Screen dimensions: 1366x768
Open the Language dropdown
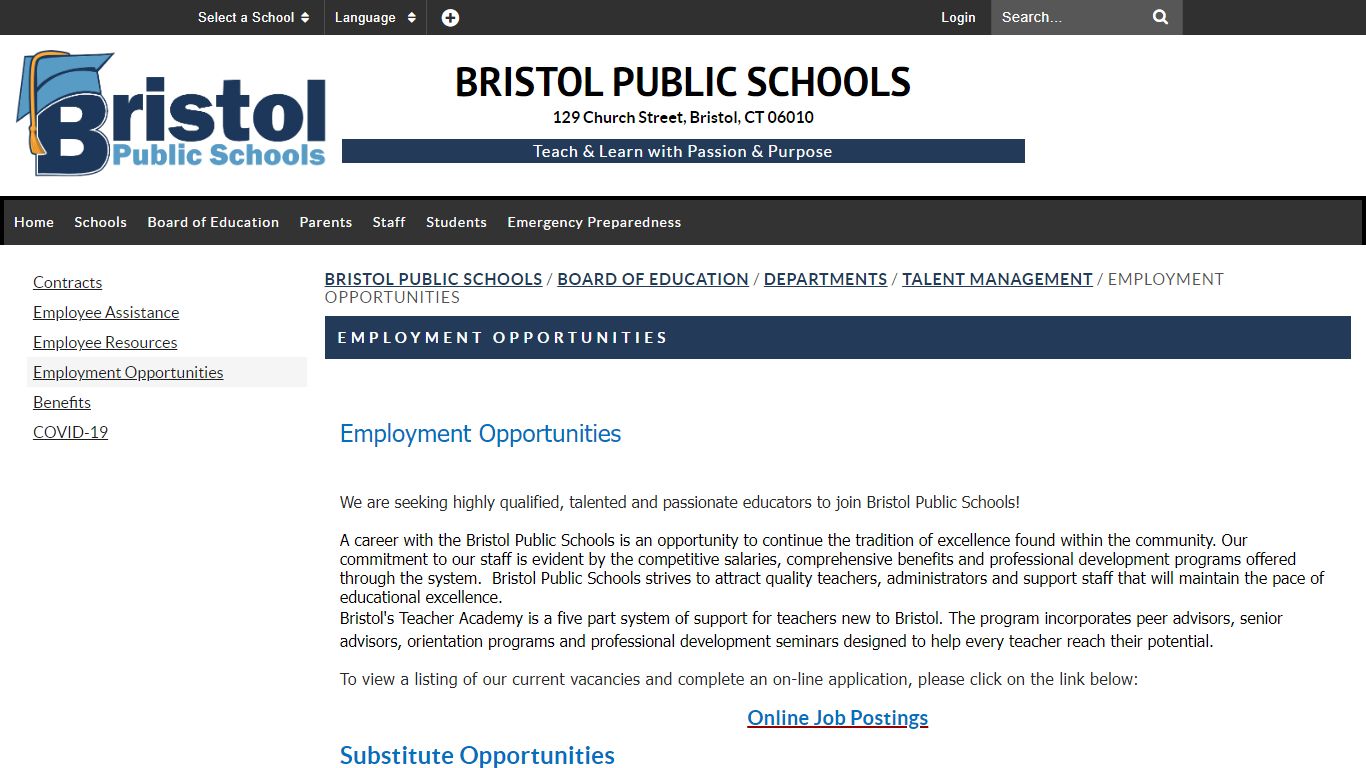375,17
